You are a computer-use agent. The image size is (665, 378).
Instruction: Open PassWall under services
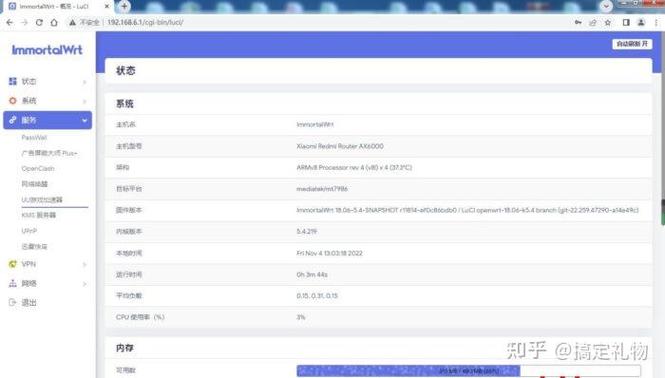34,137
